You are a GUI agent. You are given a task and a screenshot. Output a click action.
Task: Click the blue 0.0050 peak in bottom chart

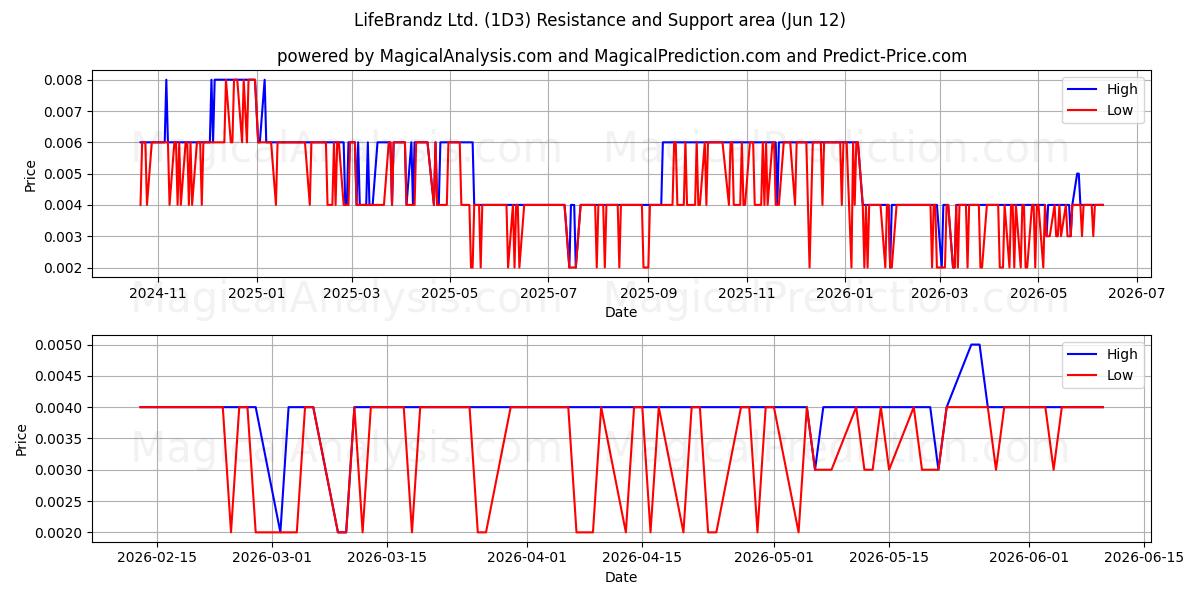(975, 345)
